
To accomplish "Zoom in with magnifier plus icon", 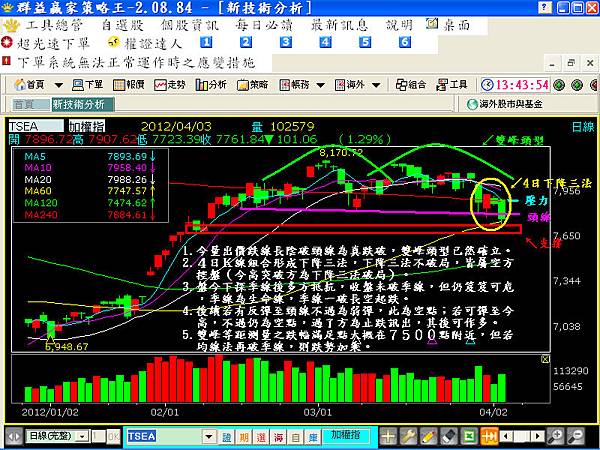I will (x=555, y=436).
